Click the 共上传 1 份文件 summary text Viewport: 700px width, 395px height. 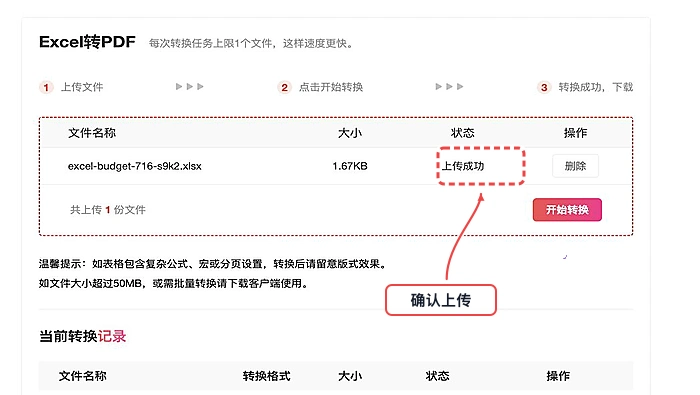(x=108, y=210)
